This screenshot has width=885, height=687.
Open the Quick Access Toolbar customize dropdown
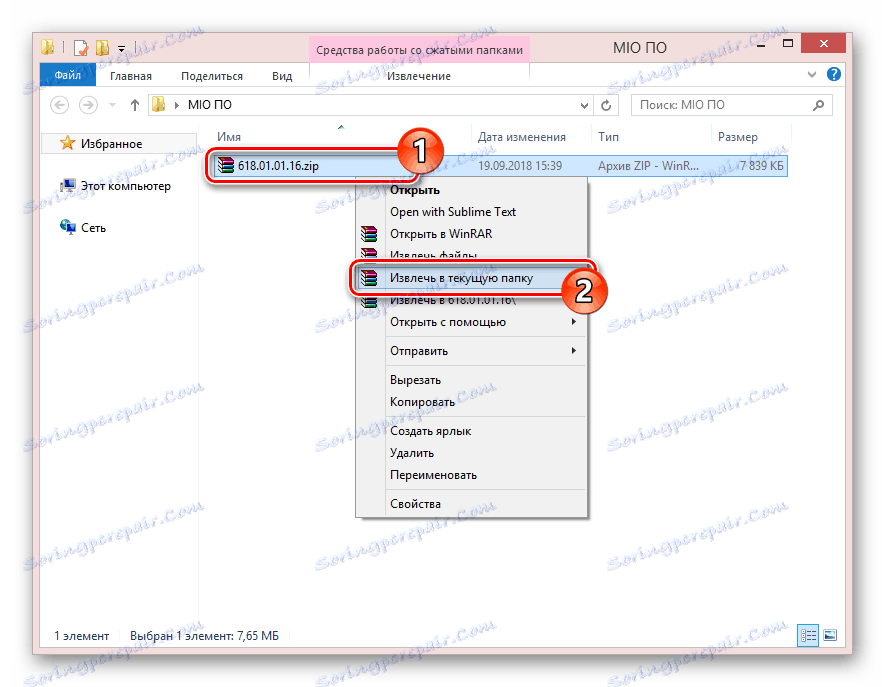point(121,49)
